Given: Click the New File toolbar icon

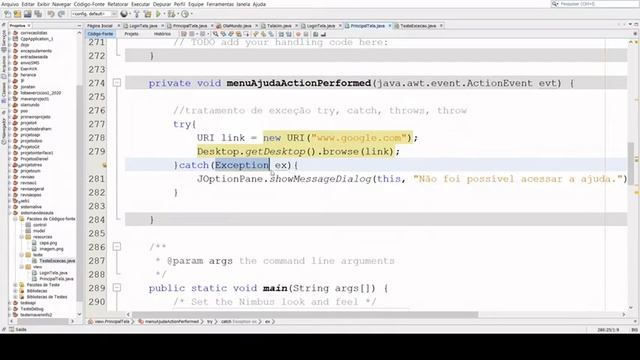Looking at the screenshot, I should point(7,14).
